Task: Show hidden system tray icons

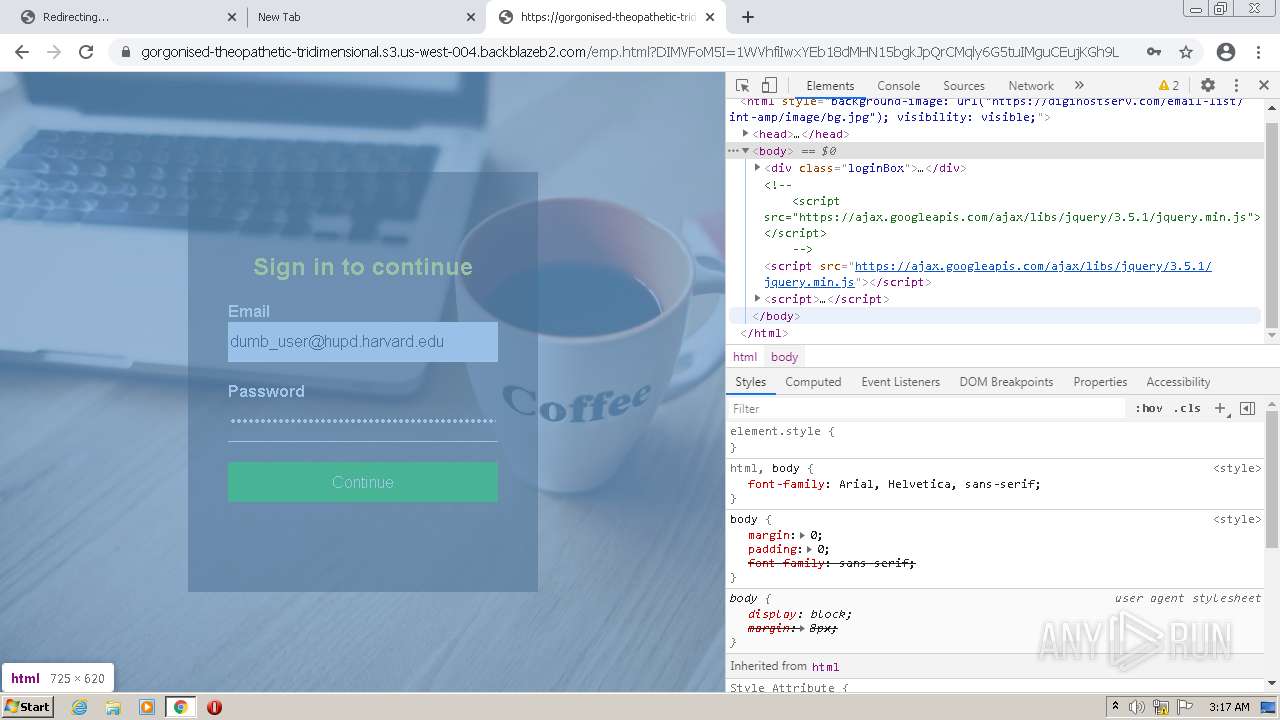Action: click(x=1116, y=707)
